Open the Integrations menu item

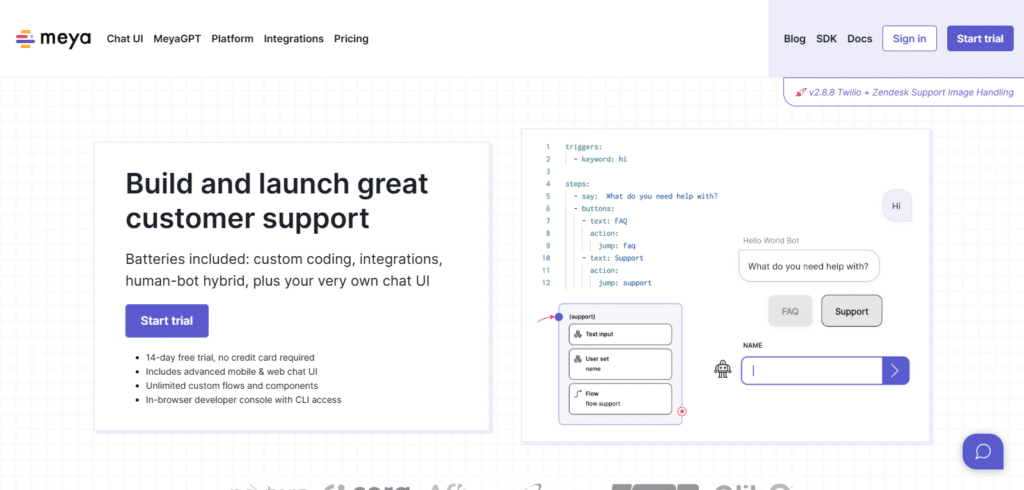(294, 39)
